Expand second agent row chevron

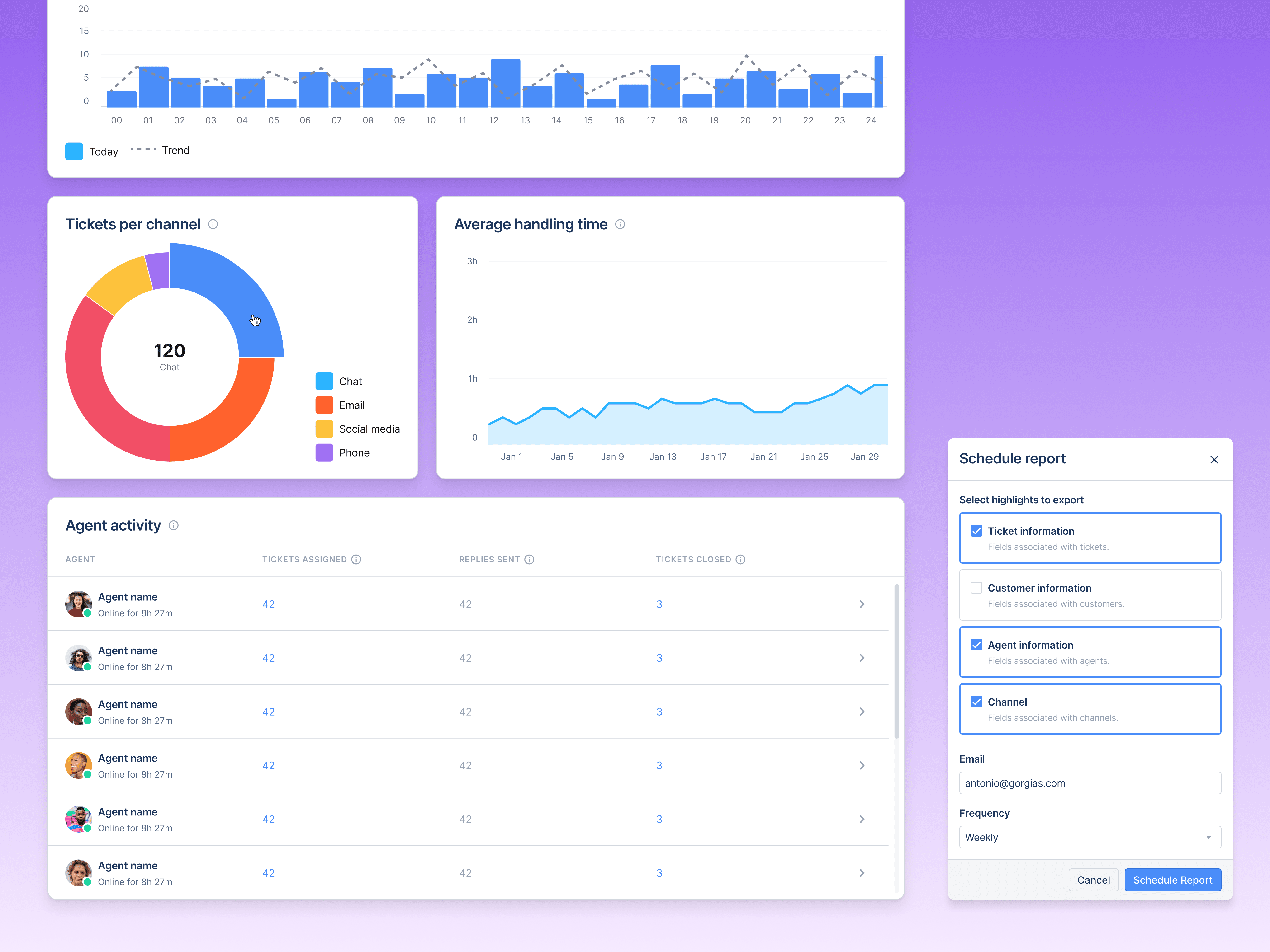862,658
